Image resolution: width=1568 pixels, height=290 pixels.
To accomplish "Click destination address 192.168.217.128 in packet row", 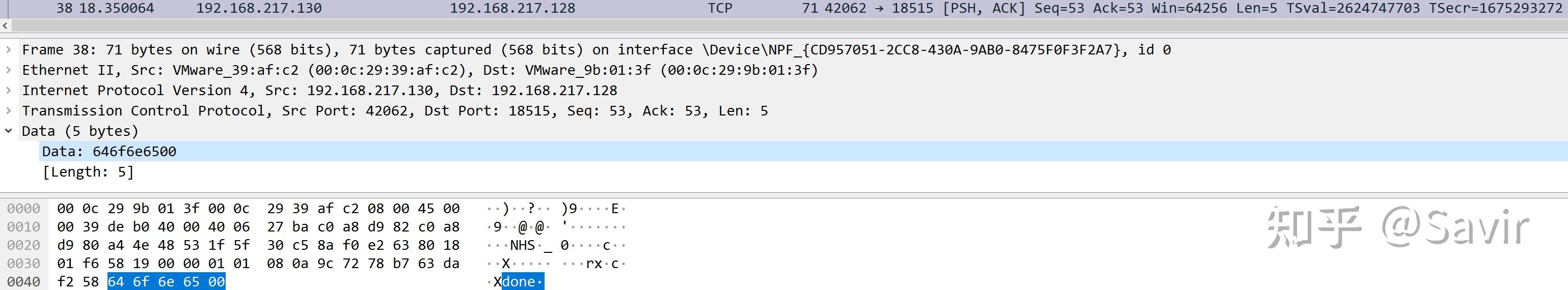I will [x=512, y=8].
